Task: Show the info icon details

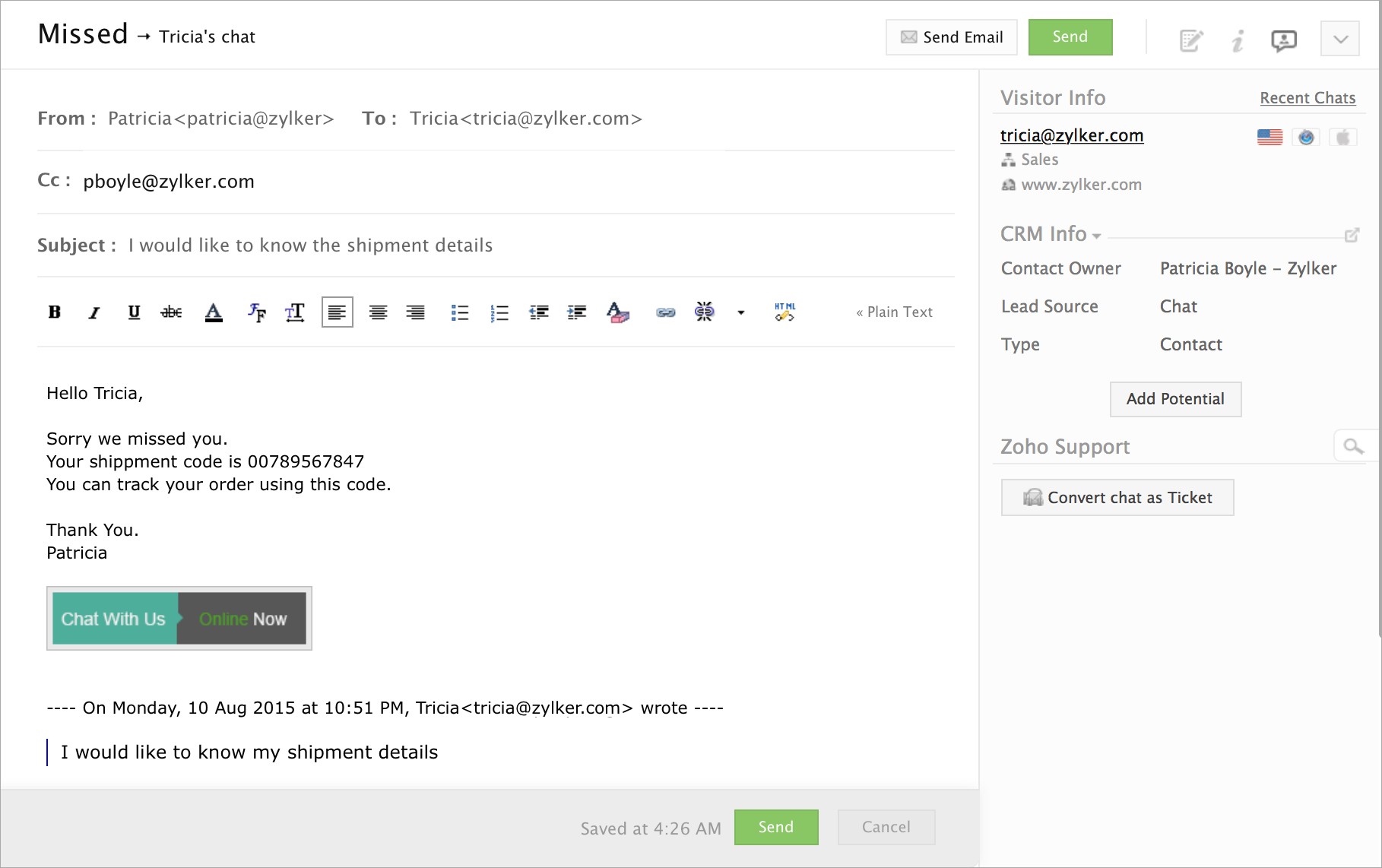Action: tap(1238, 40)
